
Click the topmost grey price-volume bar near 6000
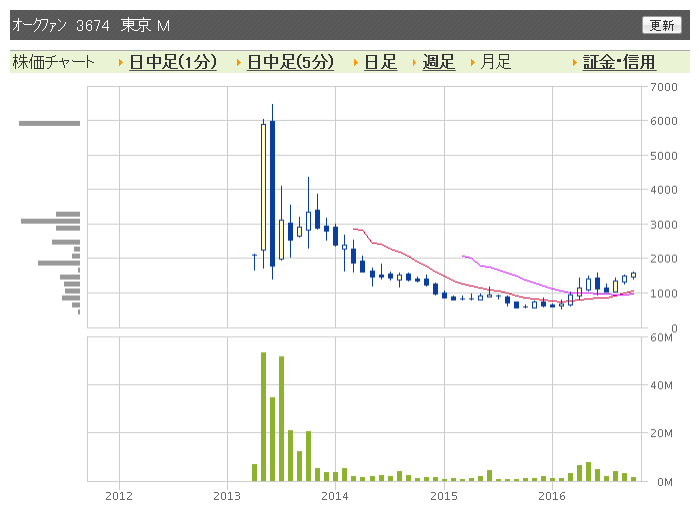49,123
